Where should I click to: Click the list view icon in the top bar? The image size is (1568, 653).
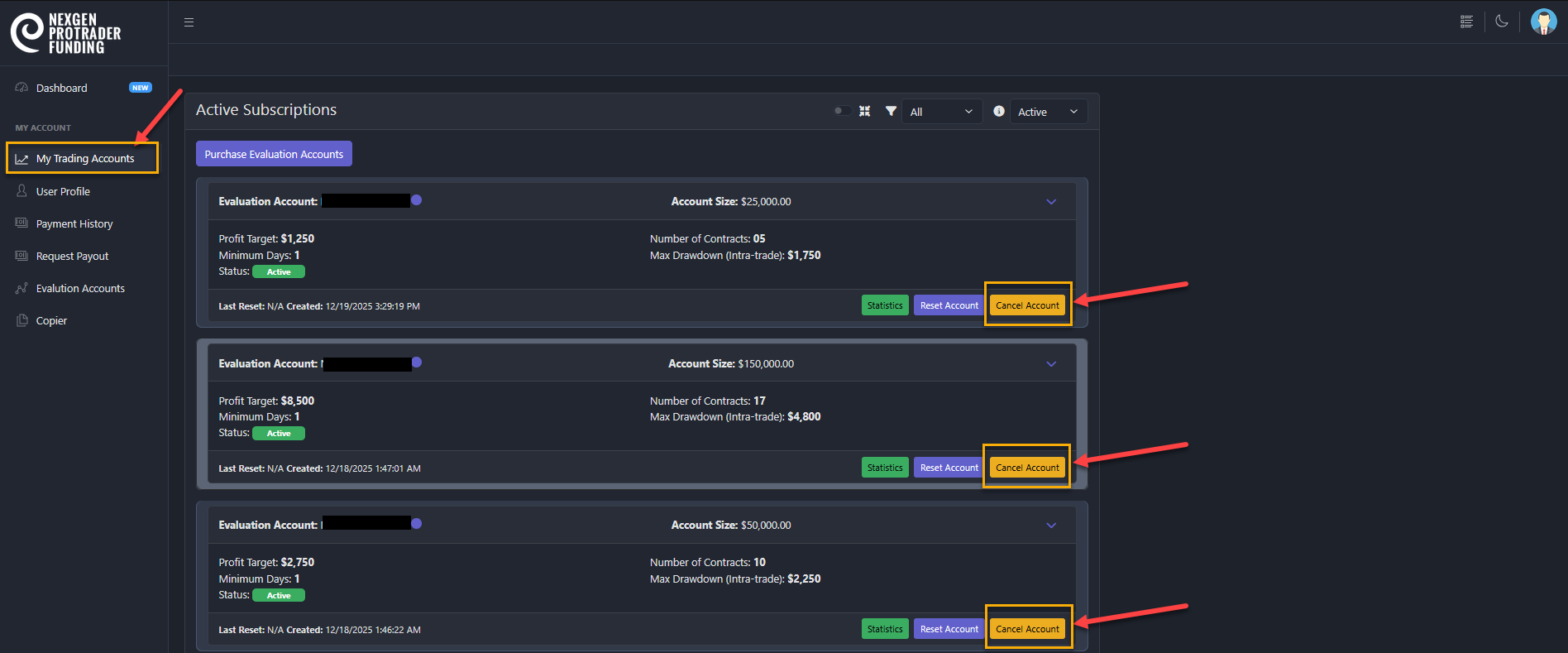click(1466, 22)
